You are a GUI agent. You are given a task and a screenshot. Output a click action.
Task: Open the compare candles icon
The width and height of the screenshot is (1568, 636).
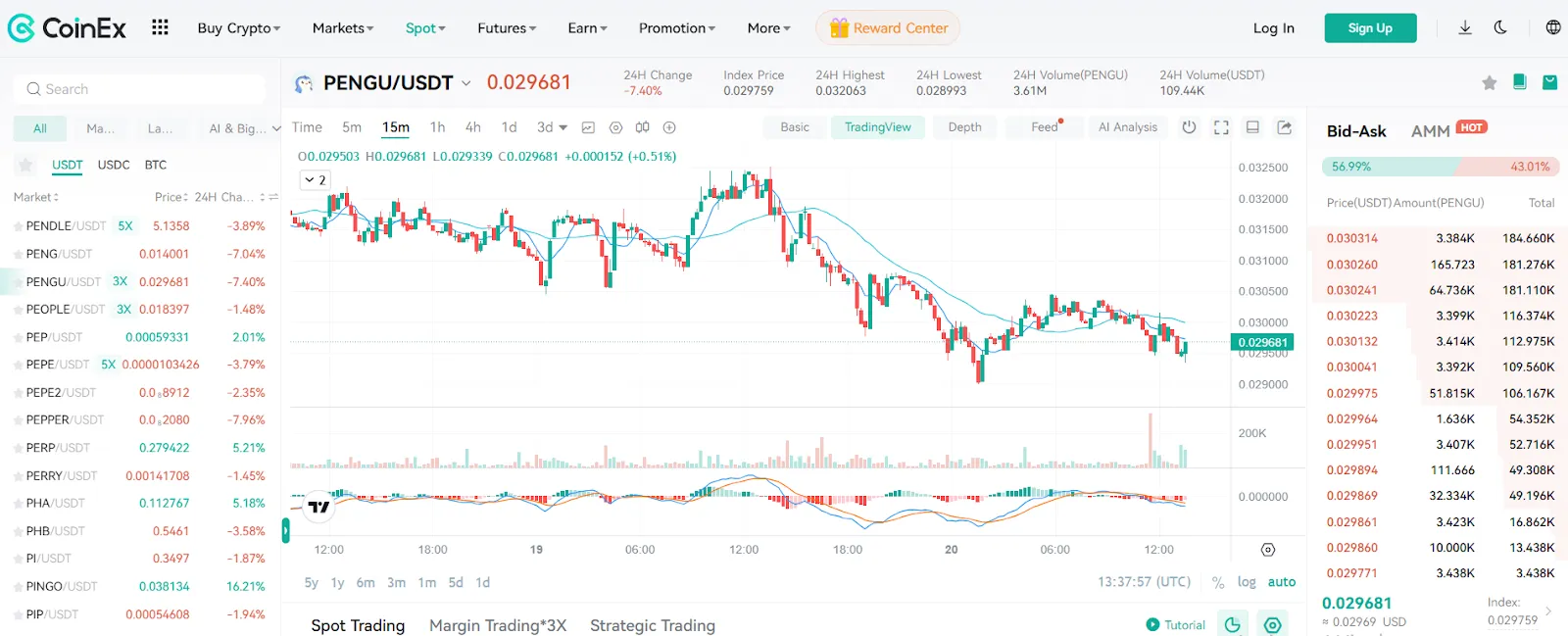pos(643,127)
